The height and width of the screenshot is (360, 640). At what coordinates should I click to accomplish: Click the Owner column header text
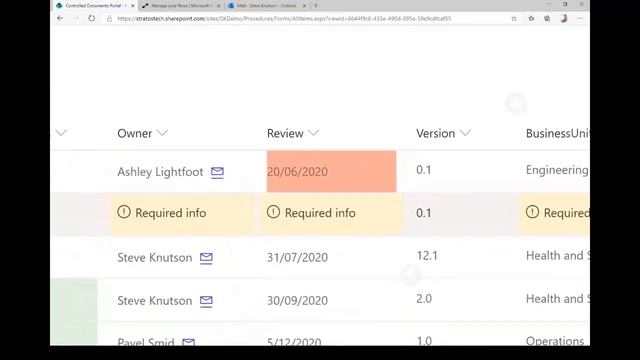point(134,133)
